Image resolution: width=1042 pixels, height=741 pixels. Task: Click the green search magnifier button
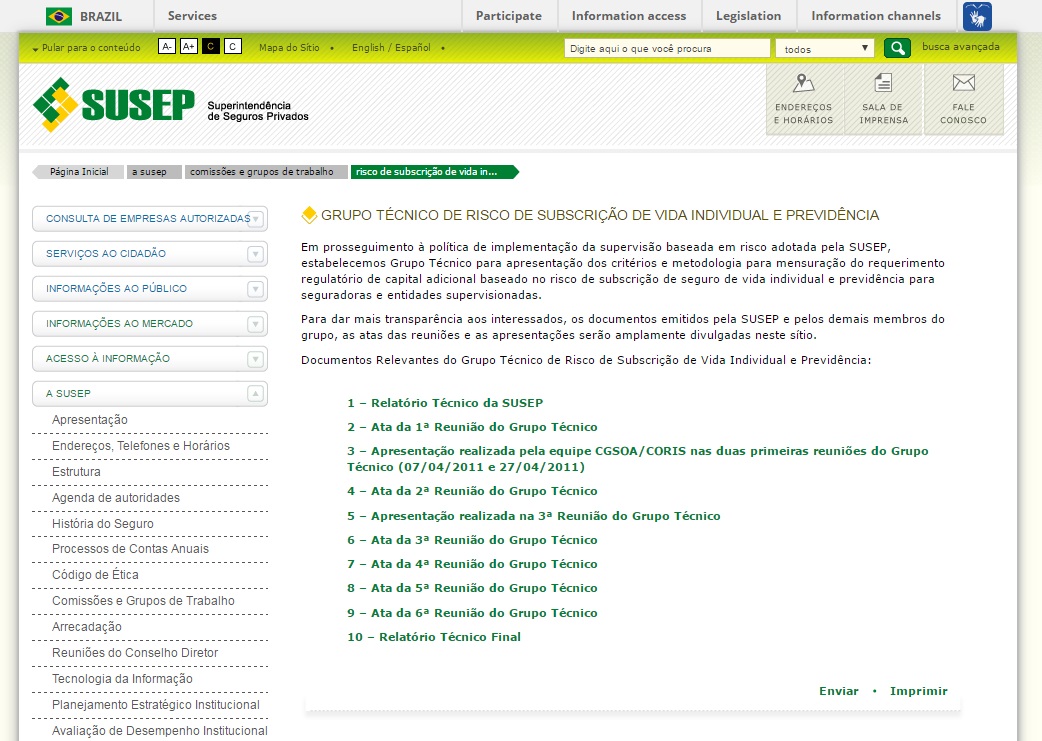[x=897, y=48]
